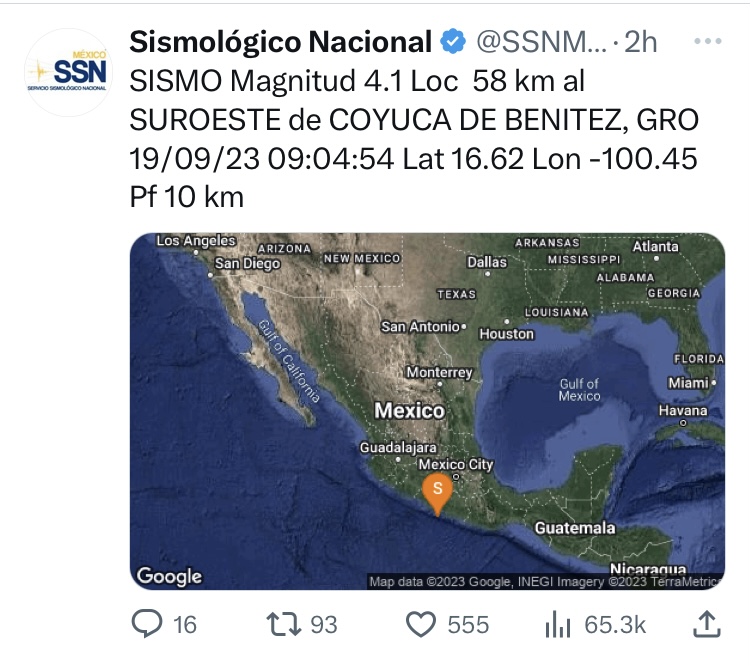Click the tweet text about SISMO Magnitud 4.1
750x666 pixels.
pyautogui.click(x=414, y=138)
